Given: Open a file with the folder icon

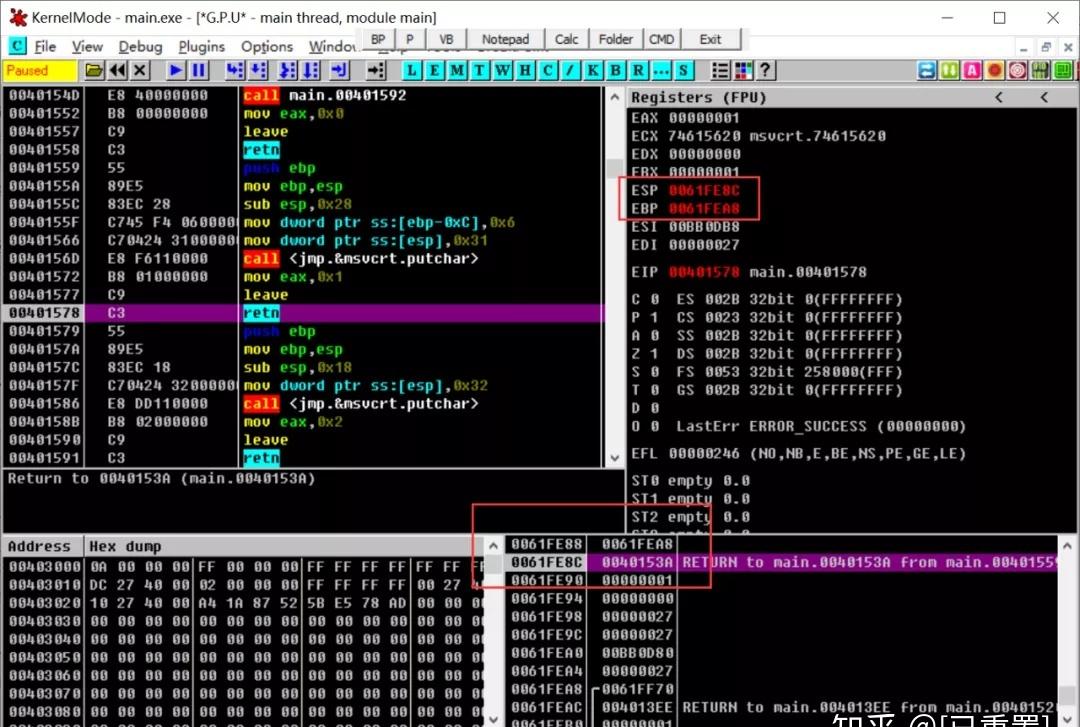Looking at the screenshot, I should tap(94, 70).
